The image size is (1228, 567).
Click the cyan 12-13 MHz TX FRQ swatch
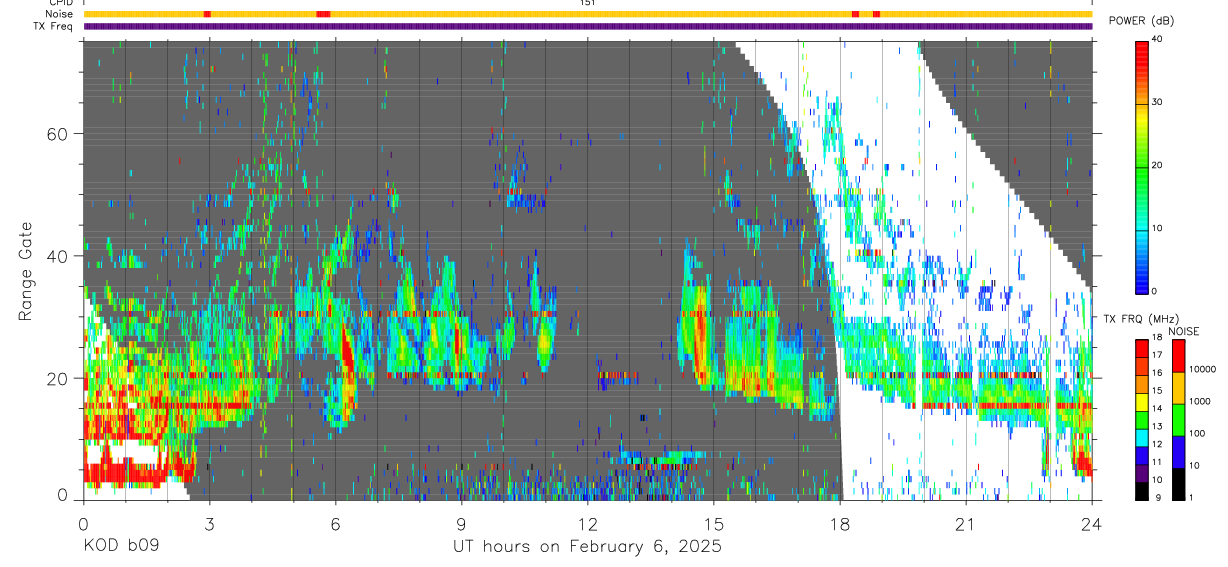pos(1142,438)
